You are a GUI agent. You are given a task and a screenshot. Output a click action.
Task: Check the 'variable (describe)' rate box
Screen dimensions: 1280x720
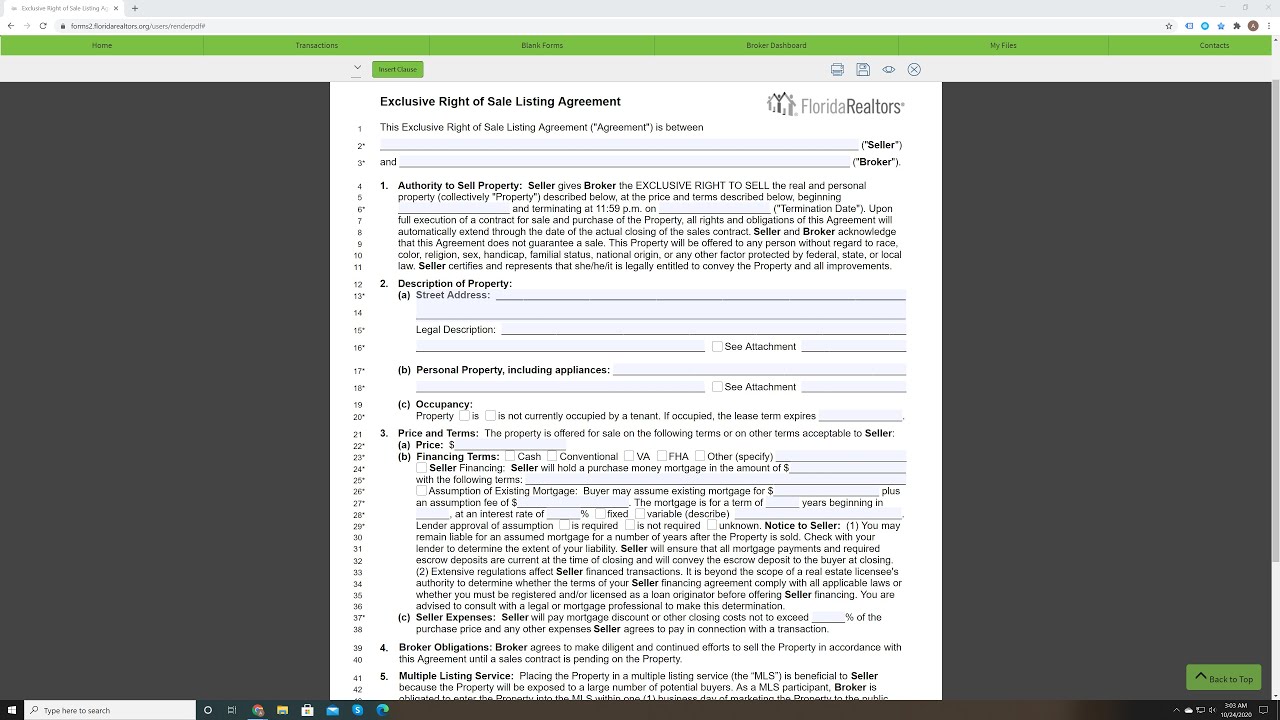[x=640, y=514]
